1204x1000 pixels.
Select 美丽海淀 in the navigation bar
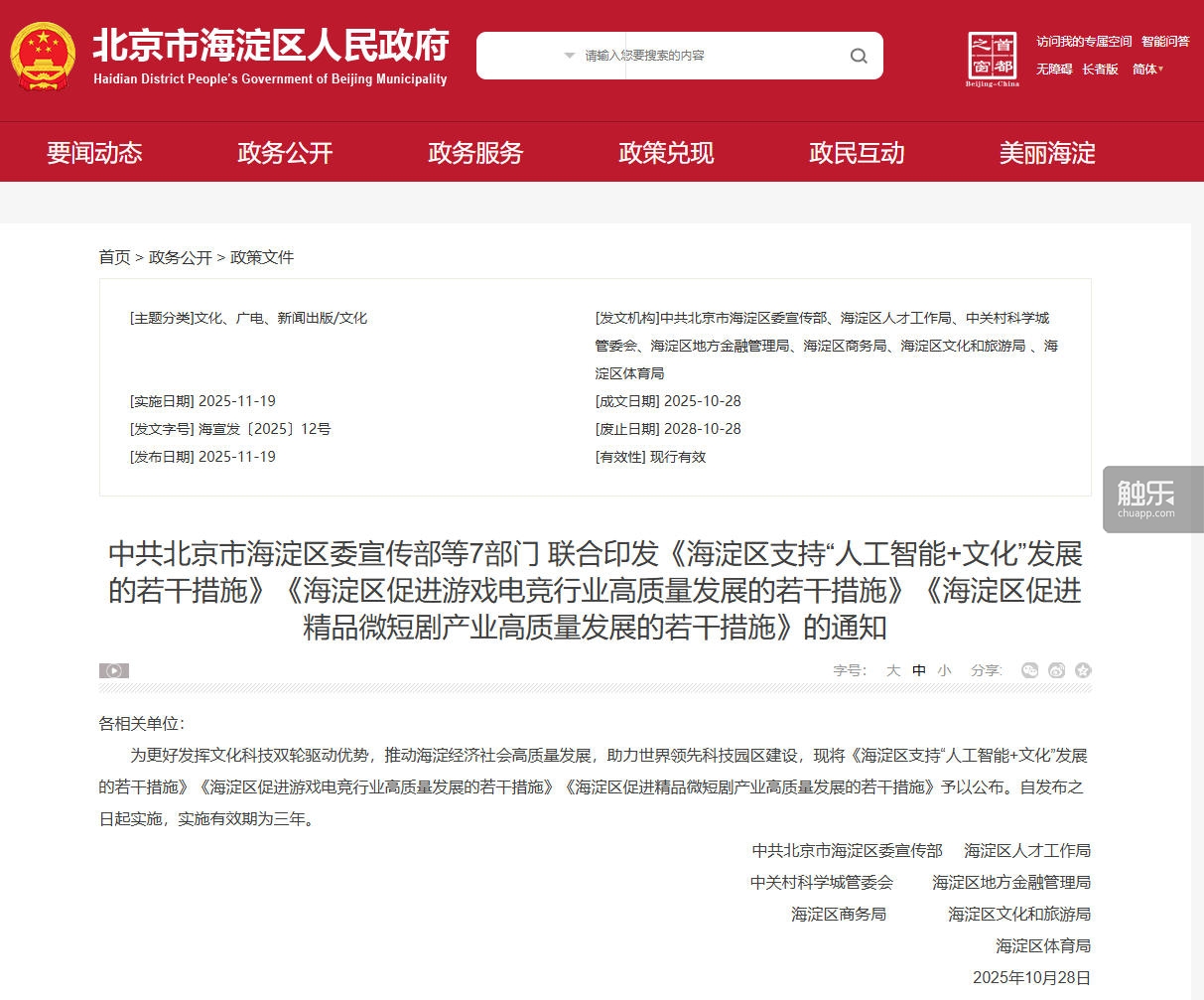pyautogui.click(x=1047, y=153)
